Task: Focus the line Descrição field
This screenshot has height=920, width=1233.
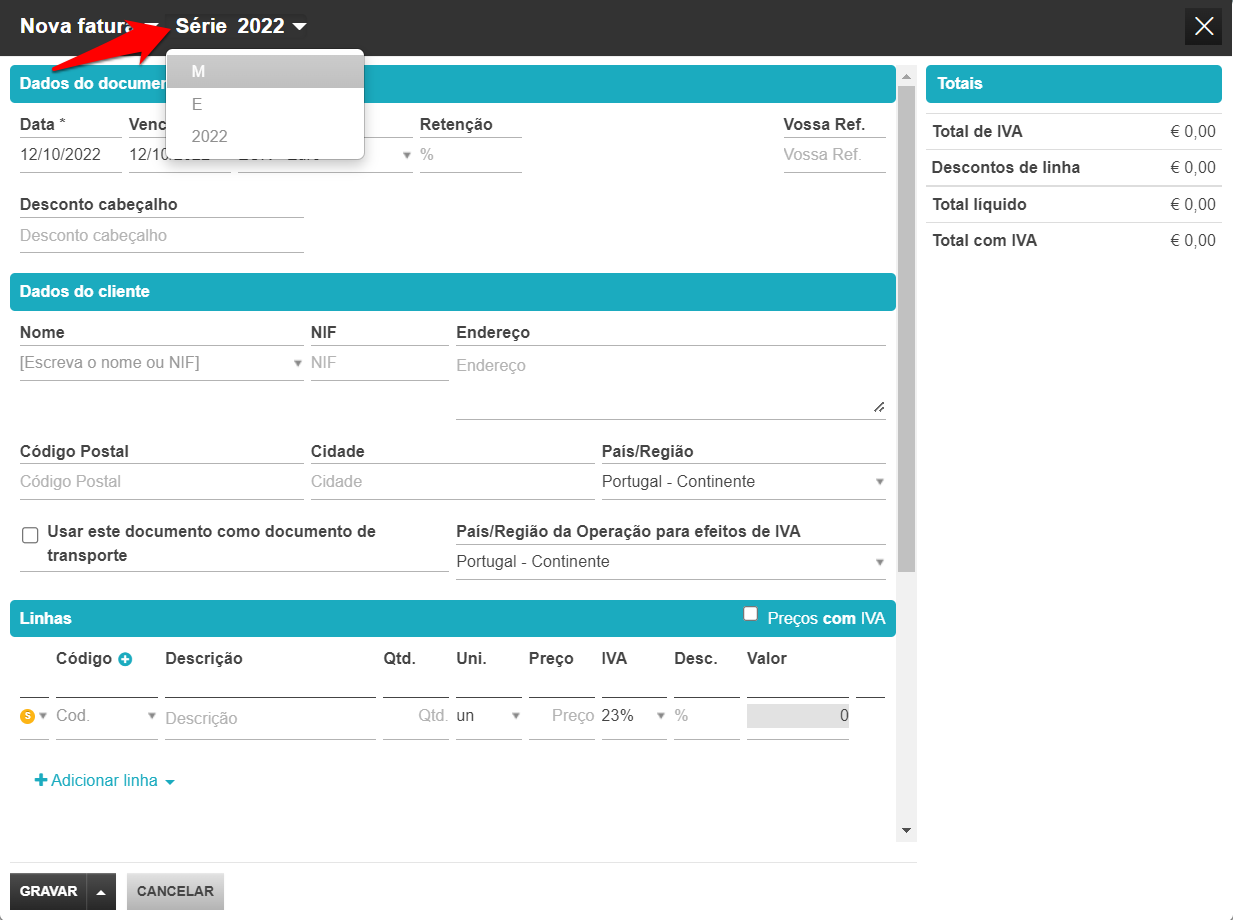Action: pos(270,718)
